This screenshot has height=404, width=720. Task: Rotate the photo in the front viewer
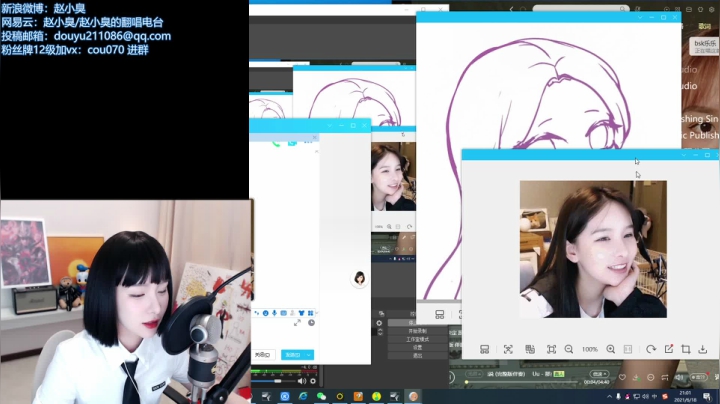tap(651, 349)
